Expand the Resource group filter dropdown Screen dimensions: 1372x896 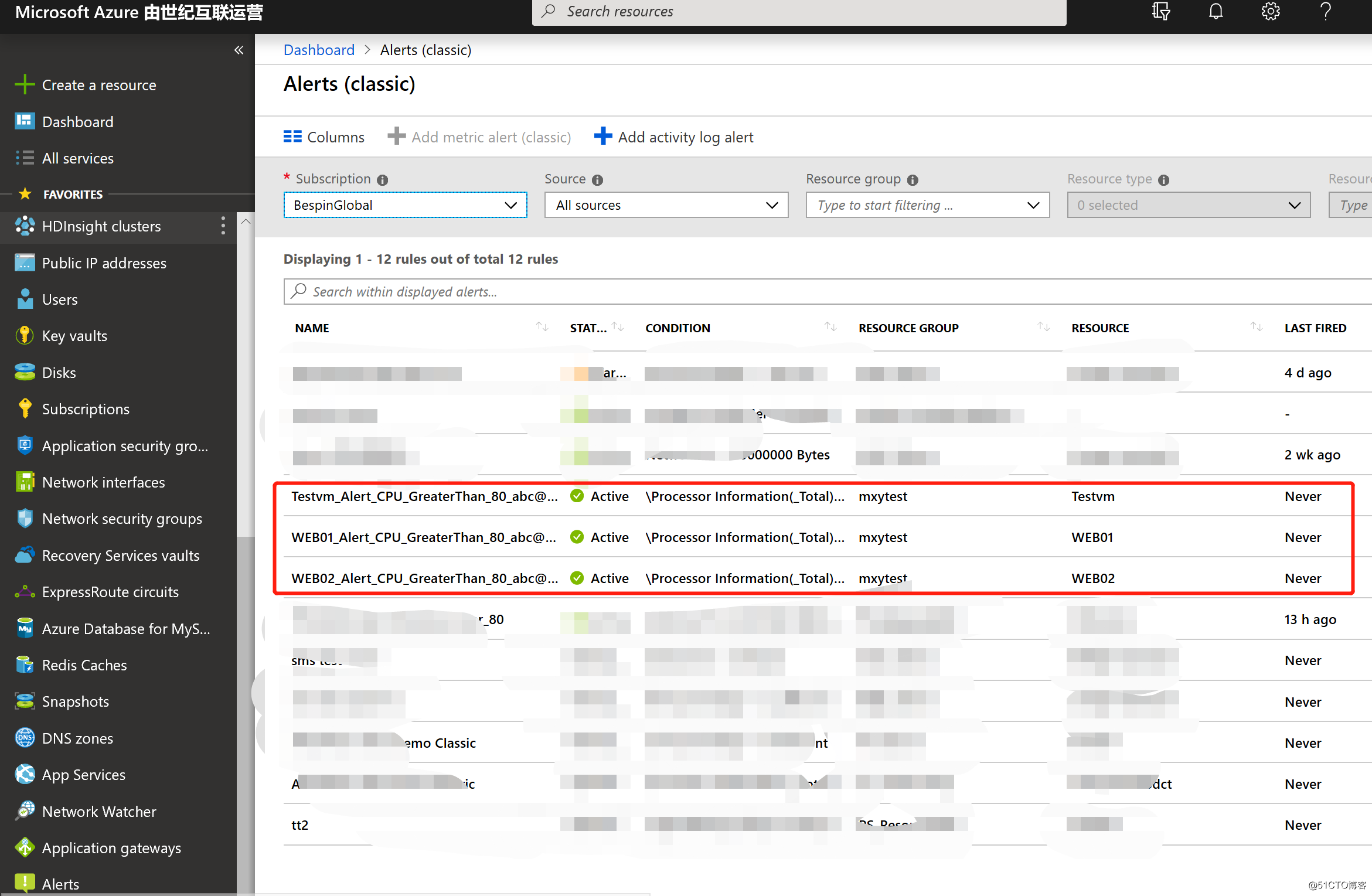(x=928, y=205)
